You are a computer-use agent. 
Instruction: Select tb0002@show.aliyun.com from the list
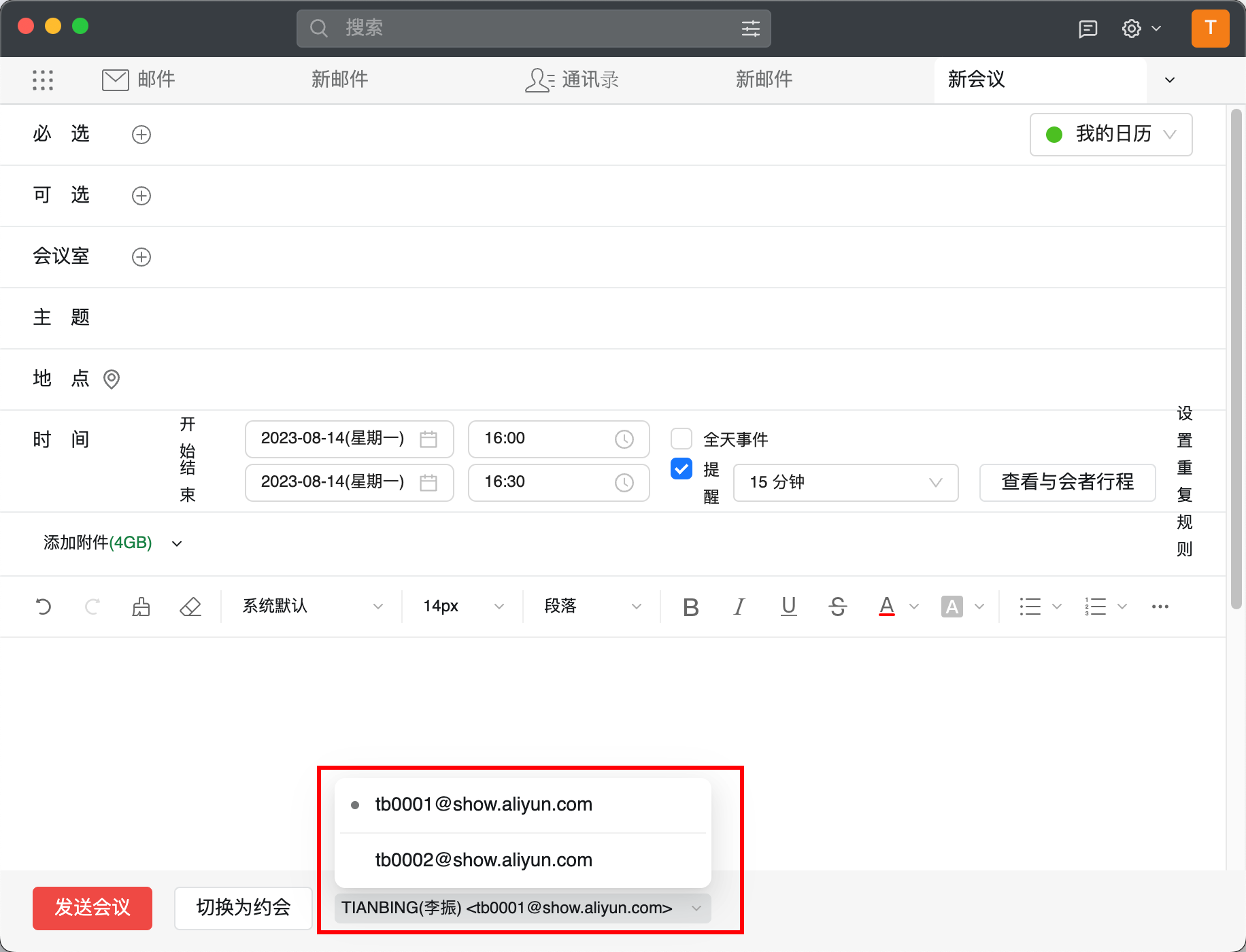point(483,860)
